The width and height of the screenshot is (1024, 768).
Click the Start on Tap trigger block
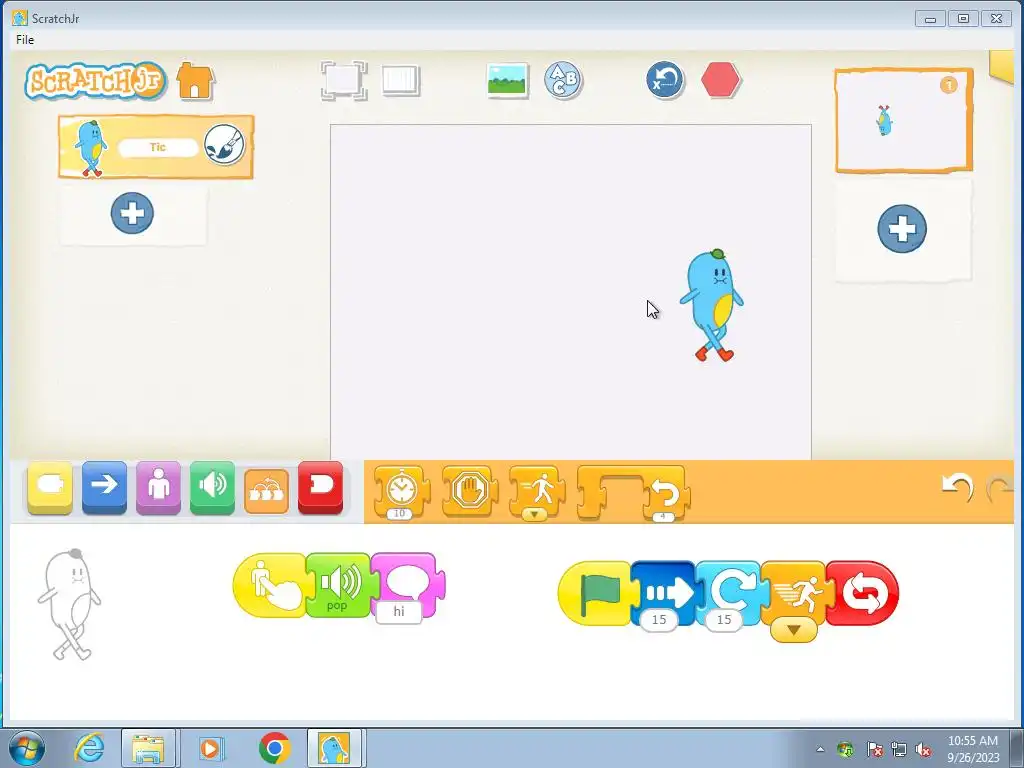(x=271, y=585)
